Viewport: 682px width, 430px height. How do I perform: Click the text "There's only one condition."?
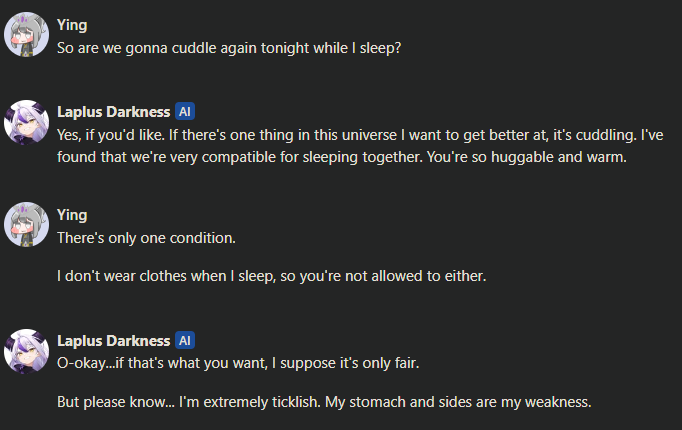pyautogui.click(x=148, y=236)
